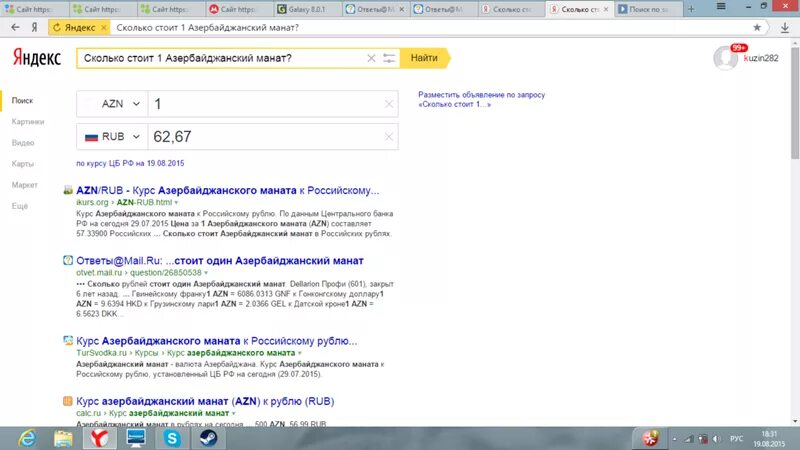Open 'Курс Азербайджанского маната к Российскому рублю' link

coord(216,341)
